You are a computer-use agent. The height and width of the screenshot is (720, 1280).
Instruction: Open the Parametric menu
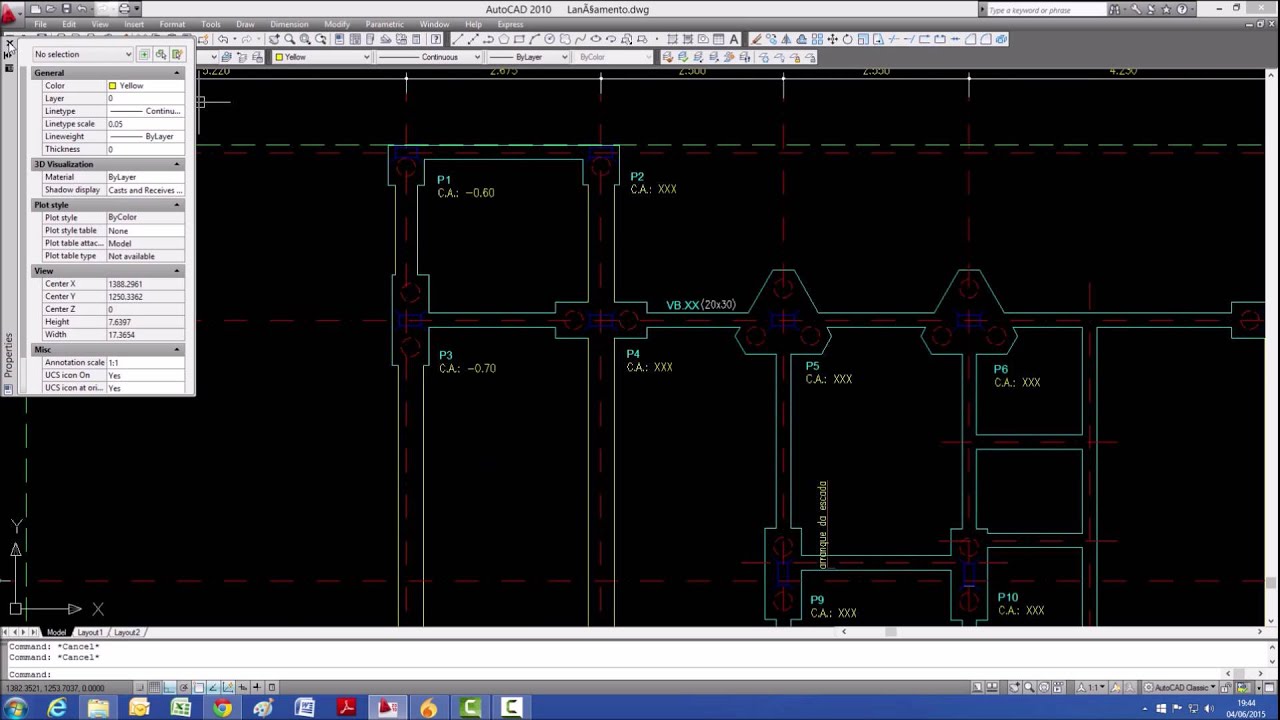pyautogui.click(x=385, y=24)
